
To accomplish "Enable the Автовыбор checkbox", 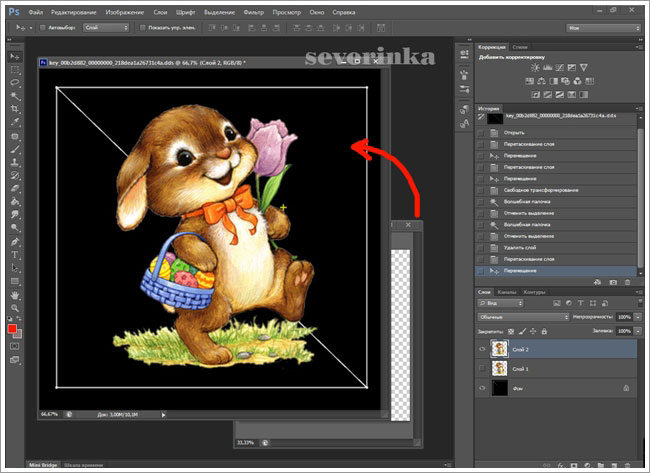I will [x=42, y=28].
